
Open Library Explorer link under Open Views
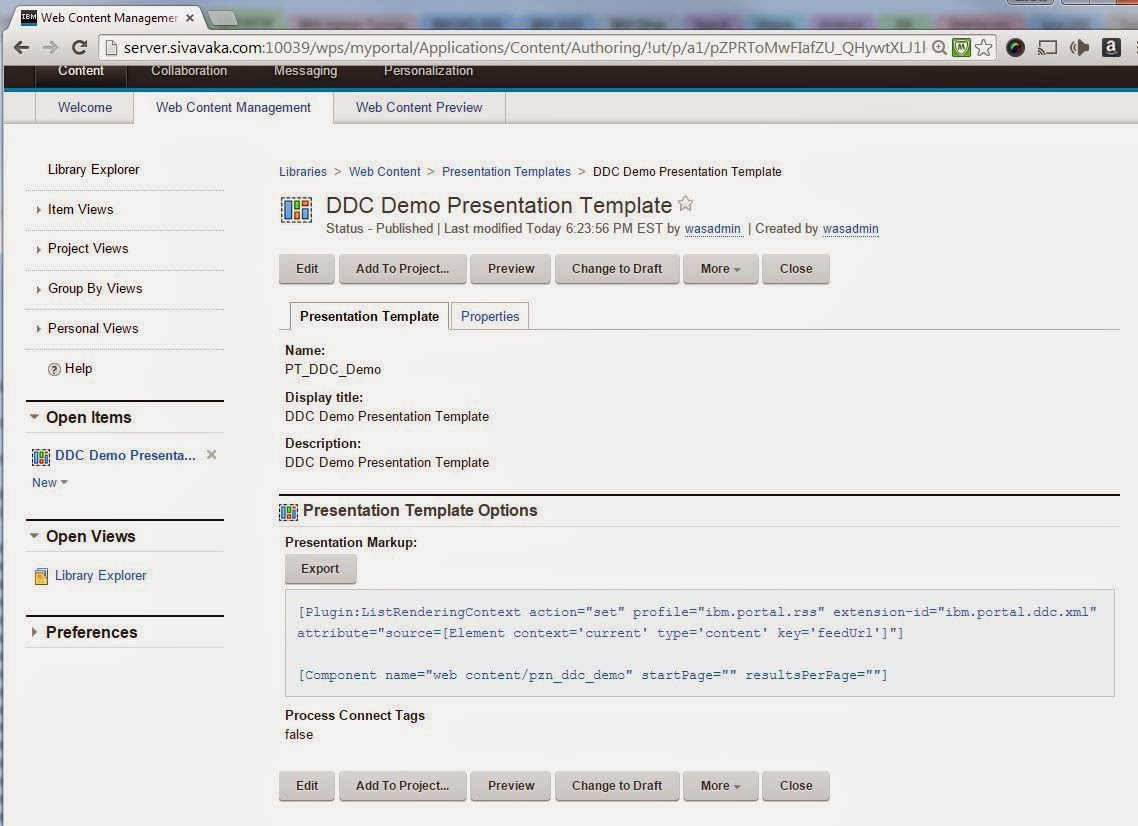(x=101, y=576)
